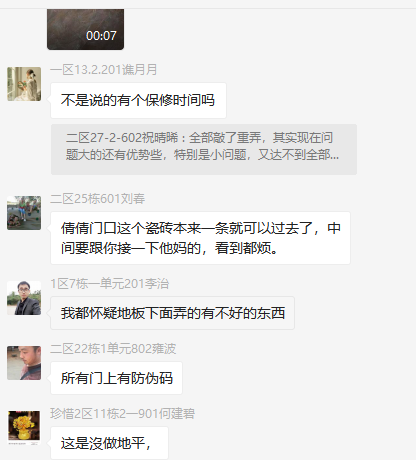The image size is (416, 460).
Task: Click sender name 二区22栋1单元802雍波
Action: pyautogui.click(x=113, y=349)
